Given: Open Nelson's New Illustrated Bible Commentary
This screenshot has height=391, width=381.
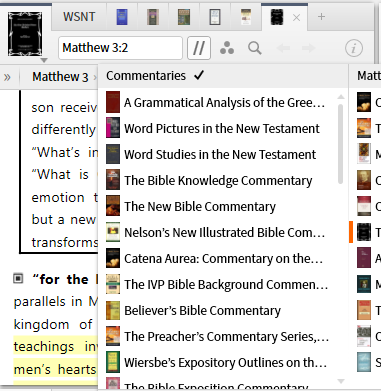Looking at the screenshot, I should point(224,233).
